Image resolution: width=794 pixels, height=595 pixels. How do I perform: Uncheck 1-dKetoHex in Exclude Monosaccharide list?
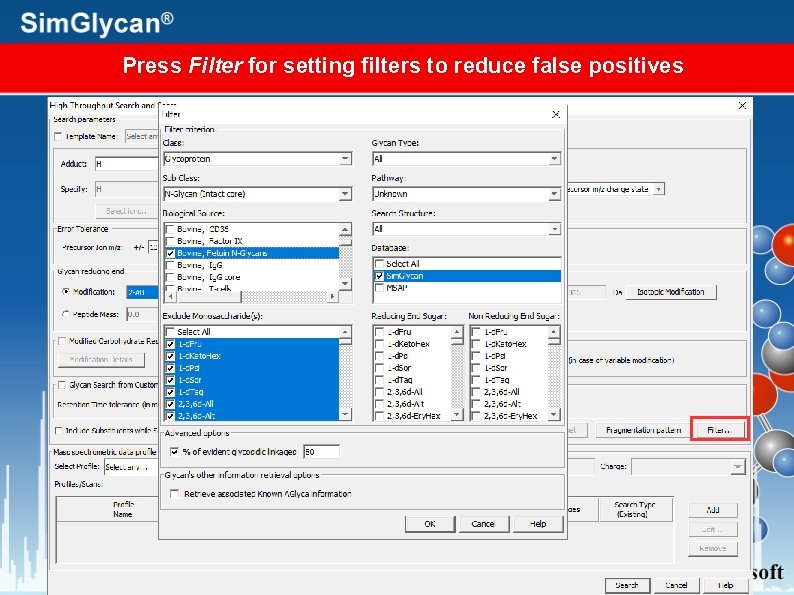point(171,356)
